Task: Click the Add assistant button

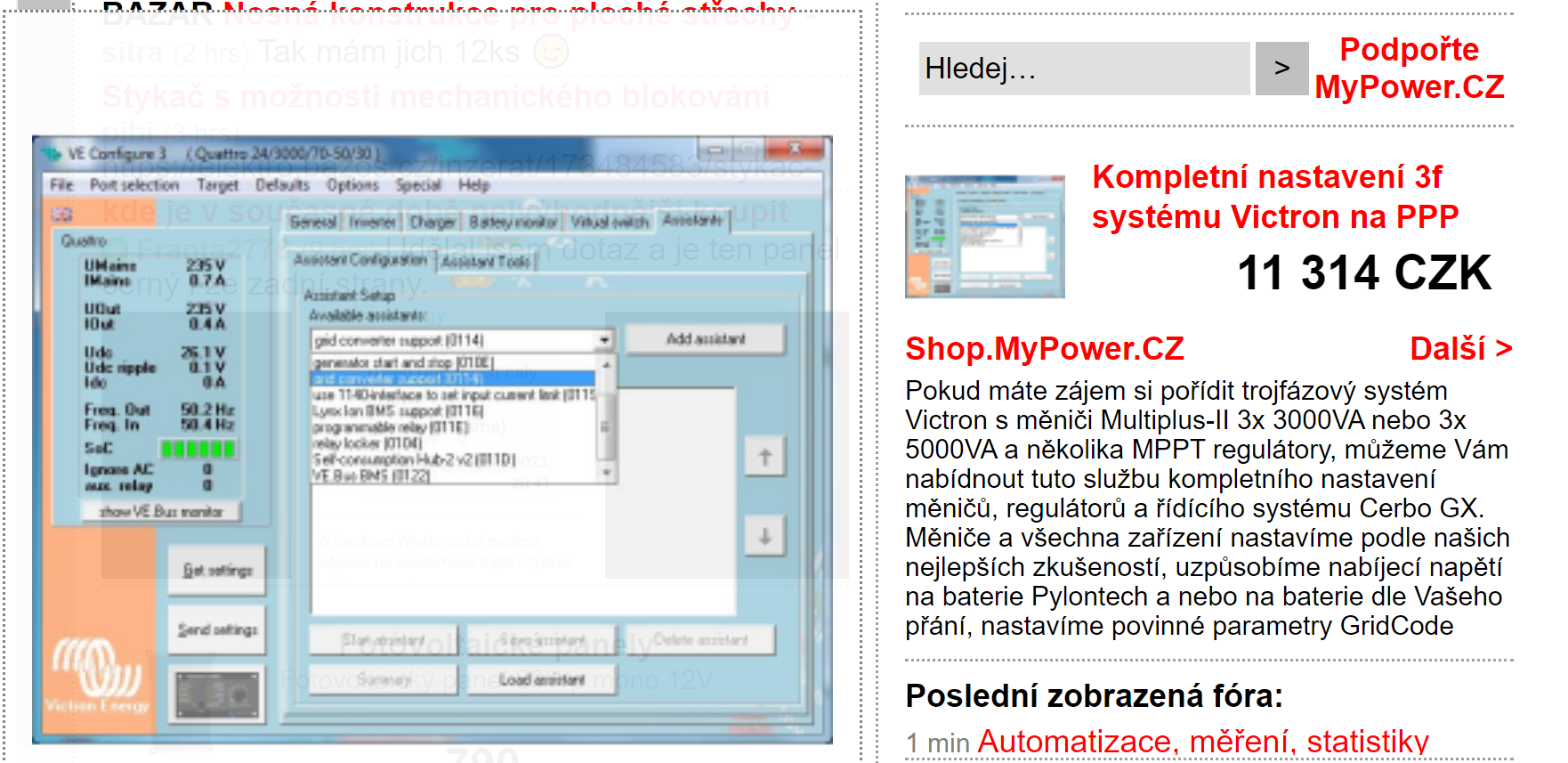Action: pos(706,339)
